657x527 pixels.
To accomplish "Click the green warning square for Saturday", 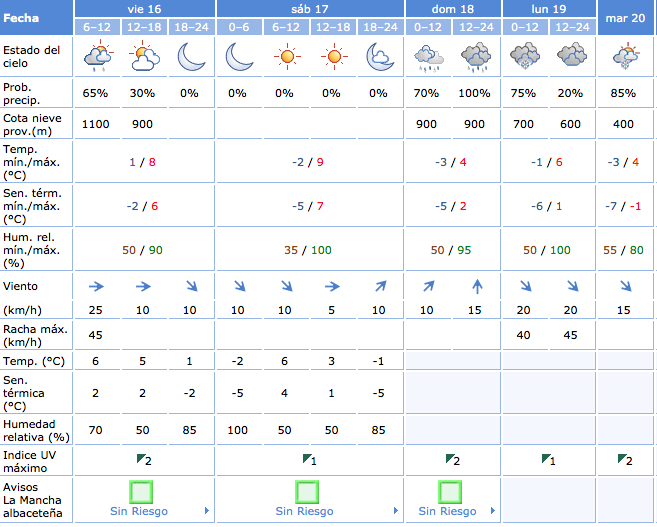I will pyautogui.click(x=306, y=491).
